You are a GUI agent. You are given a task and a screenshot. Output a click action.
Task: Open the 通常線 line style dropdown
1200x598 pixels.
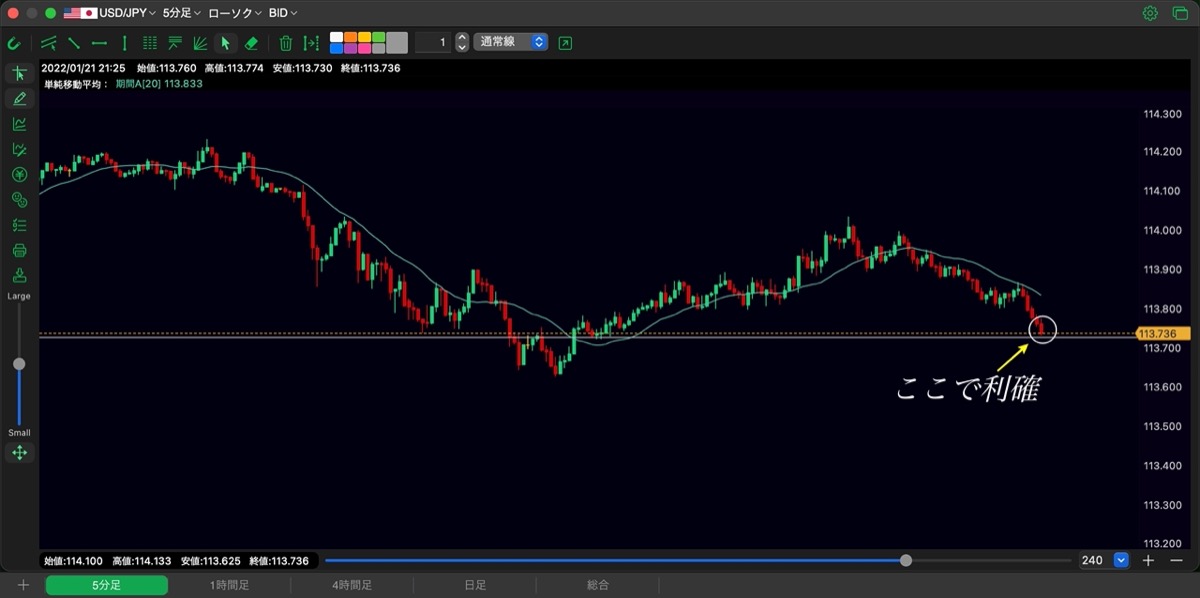[511, 42]
